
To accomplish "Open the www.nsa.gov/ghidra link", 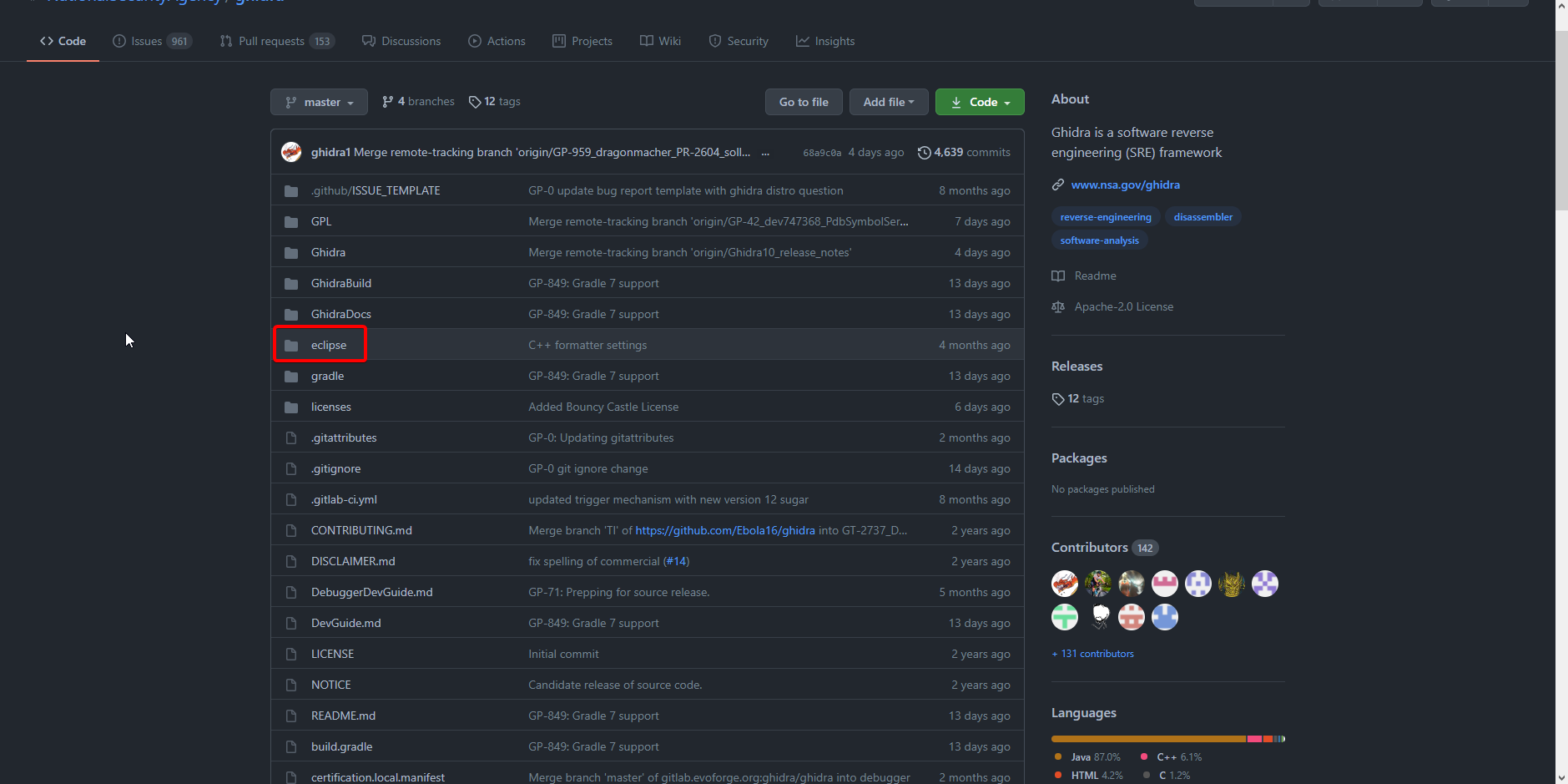I will pos(1125,185).
